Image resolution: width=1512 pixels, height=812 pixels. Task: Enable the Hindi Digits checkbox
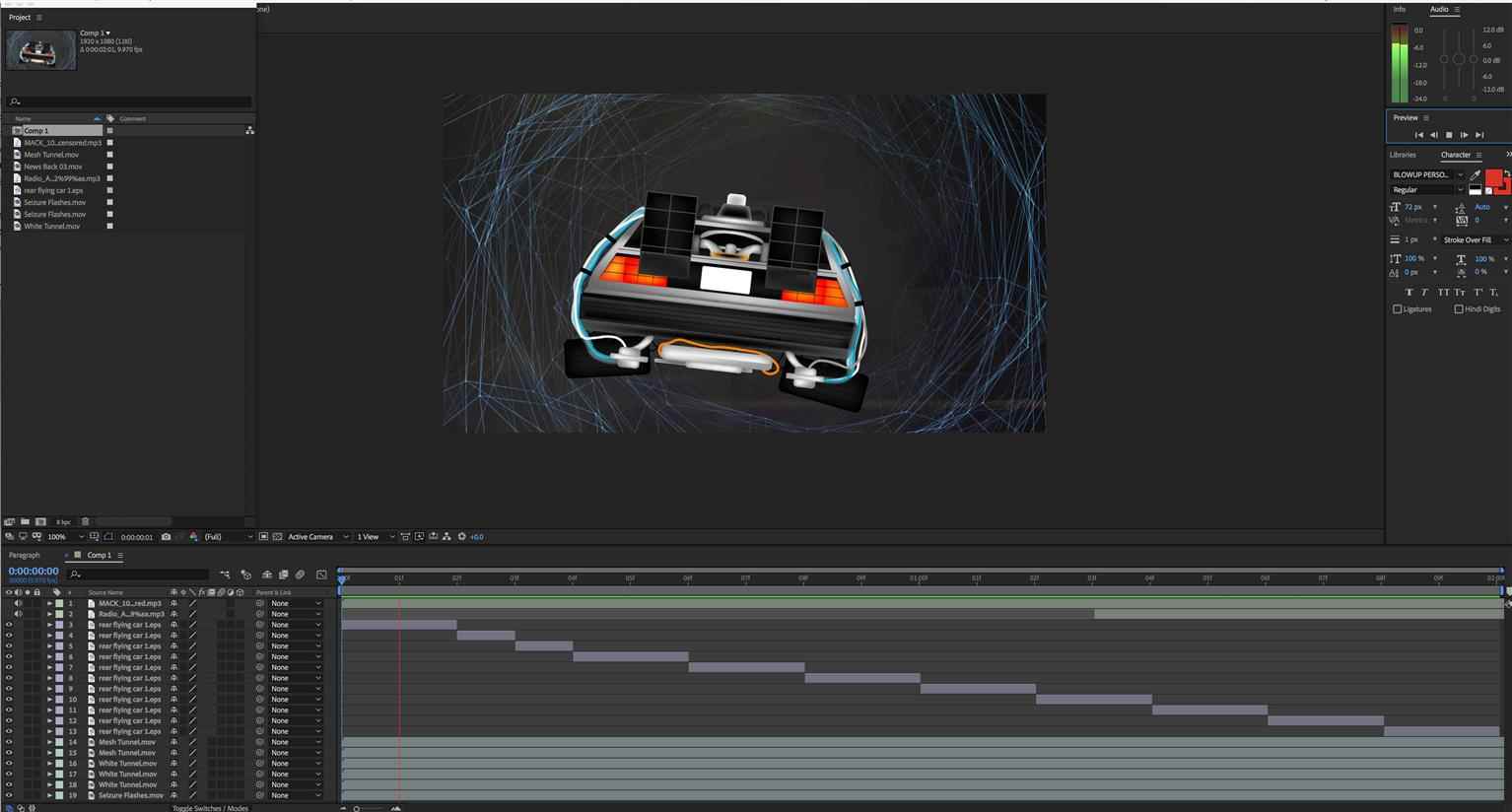click(1459, 309)
